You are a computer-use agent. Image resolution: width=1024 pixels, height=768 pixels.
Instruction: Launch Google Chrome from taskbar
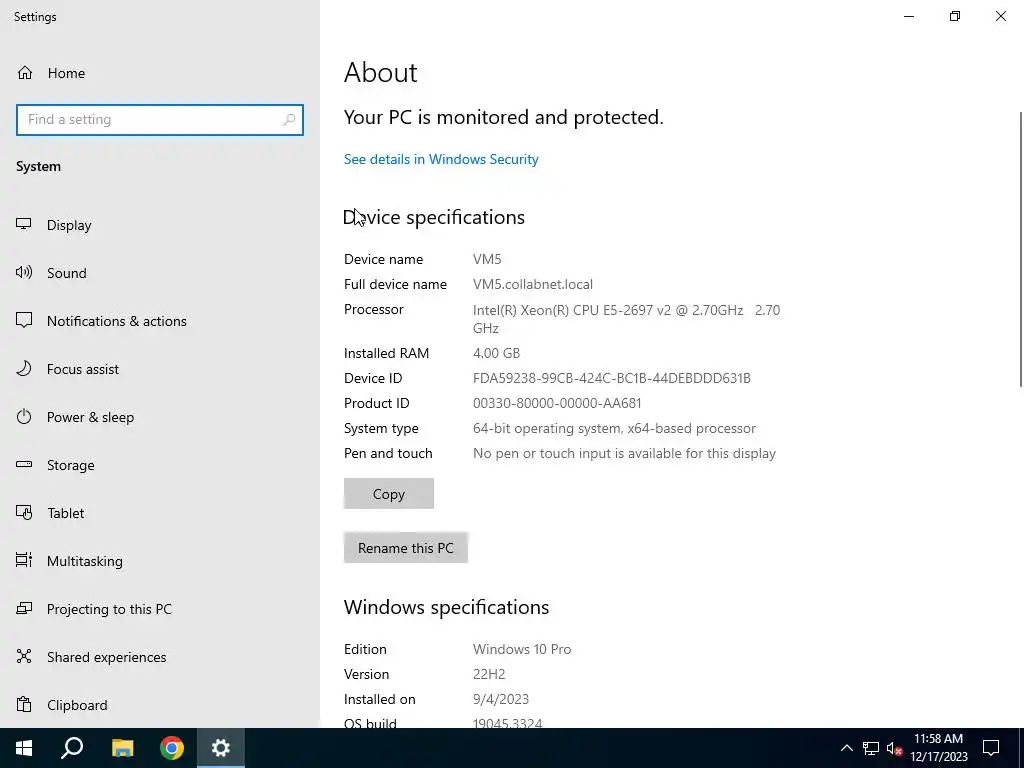(x=172, y=748)
